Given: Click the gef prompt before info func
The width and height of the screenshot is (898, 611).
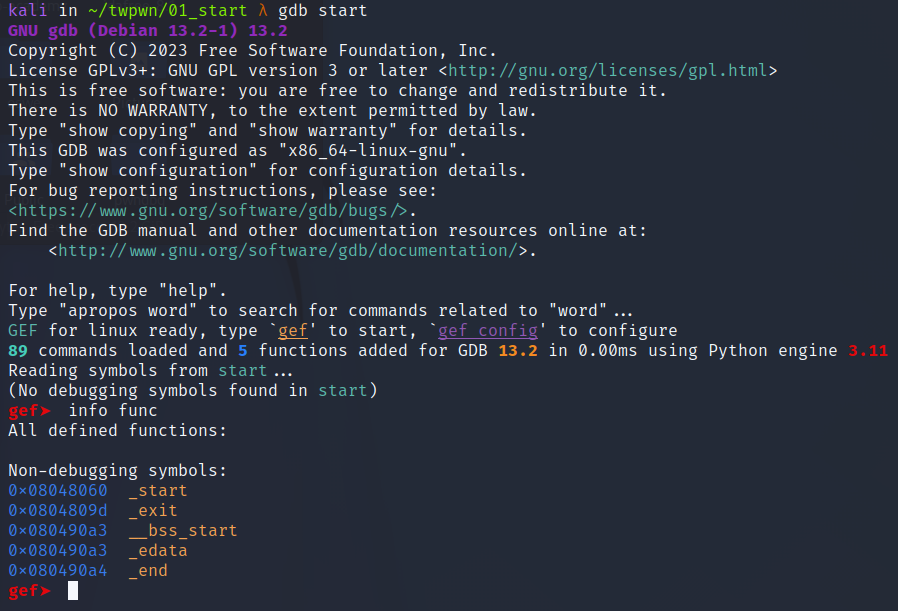Looking at the screenshot, I should [28, 411].
